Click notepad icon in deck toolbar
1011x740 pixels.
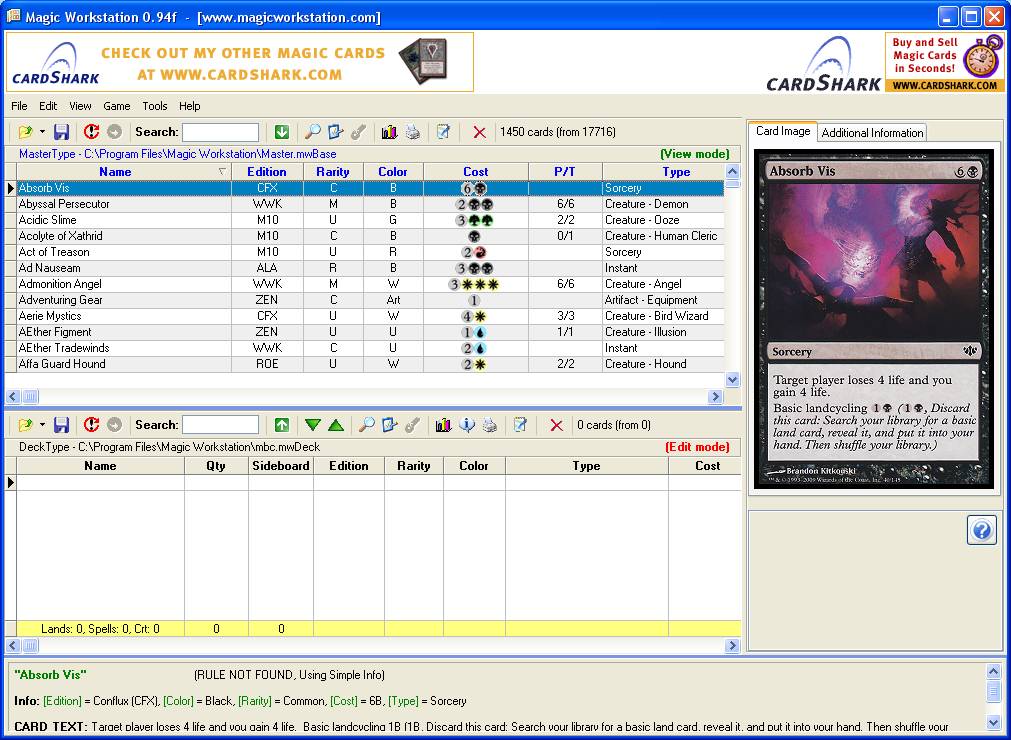520,425
